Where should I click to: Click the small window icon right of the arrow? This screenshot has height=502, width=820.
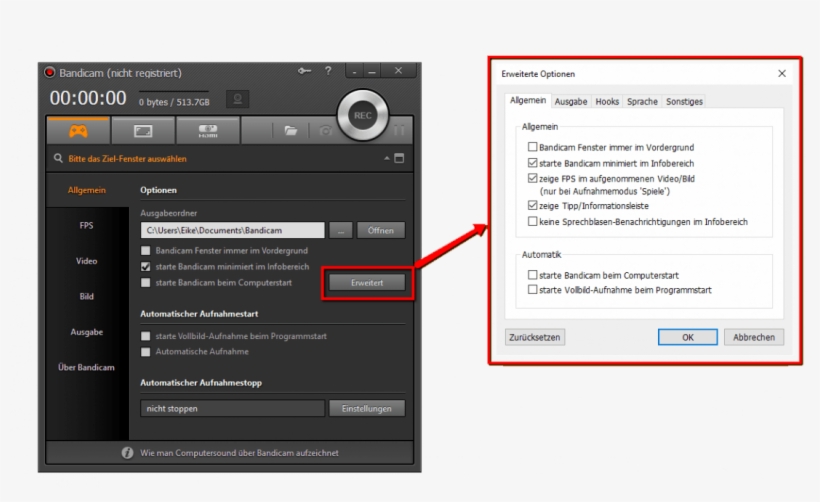(399, 158)
